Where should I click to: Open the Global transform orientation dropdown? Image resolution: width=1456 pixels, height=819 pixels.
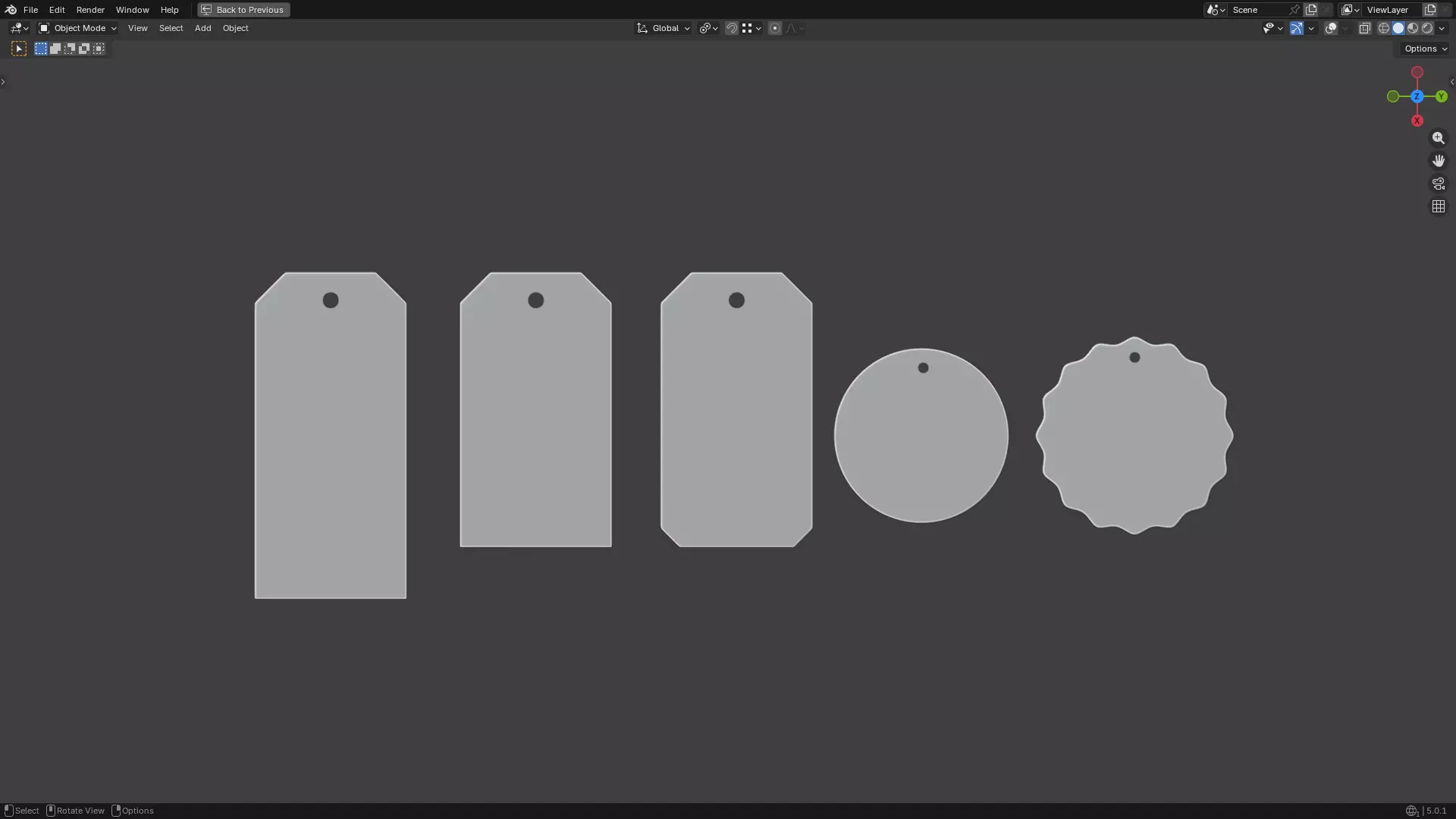[x=664, y=28]
